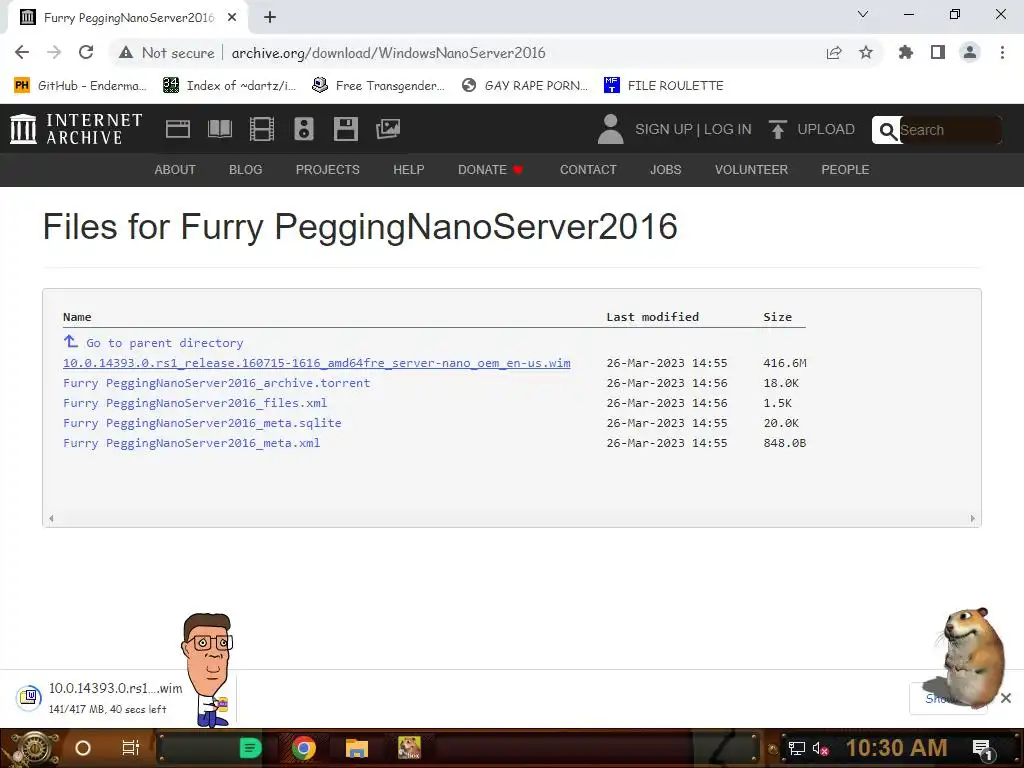Reload the current page

(x=86, y=52)
